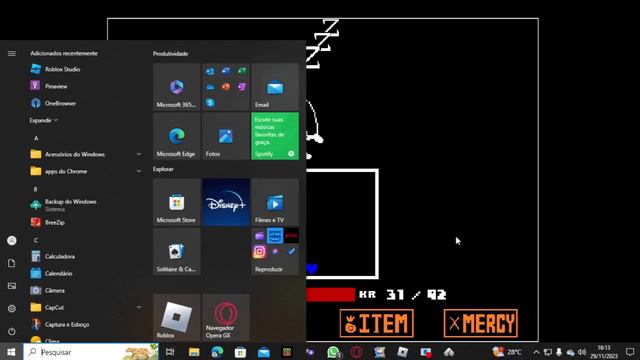
Task: Start Solitaire & Casual Games tile
Action: [177, 251]
